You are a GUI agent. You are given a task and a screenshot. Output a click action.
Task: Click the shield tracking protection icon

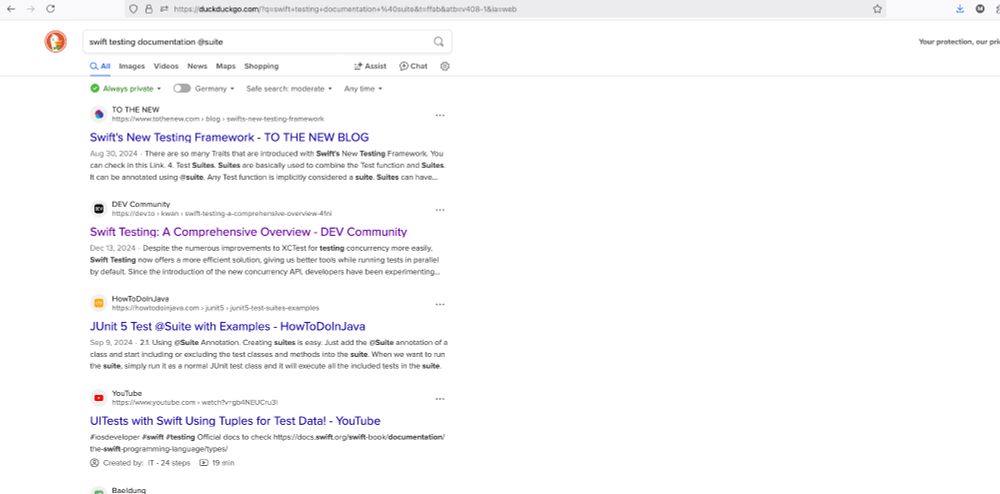coord(133,9)
